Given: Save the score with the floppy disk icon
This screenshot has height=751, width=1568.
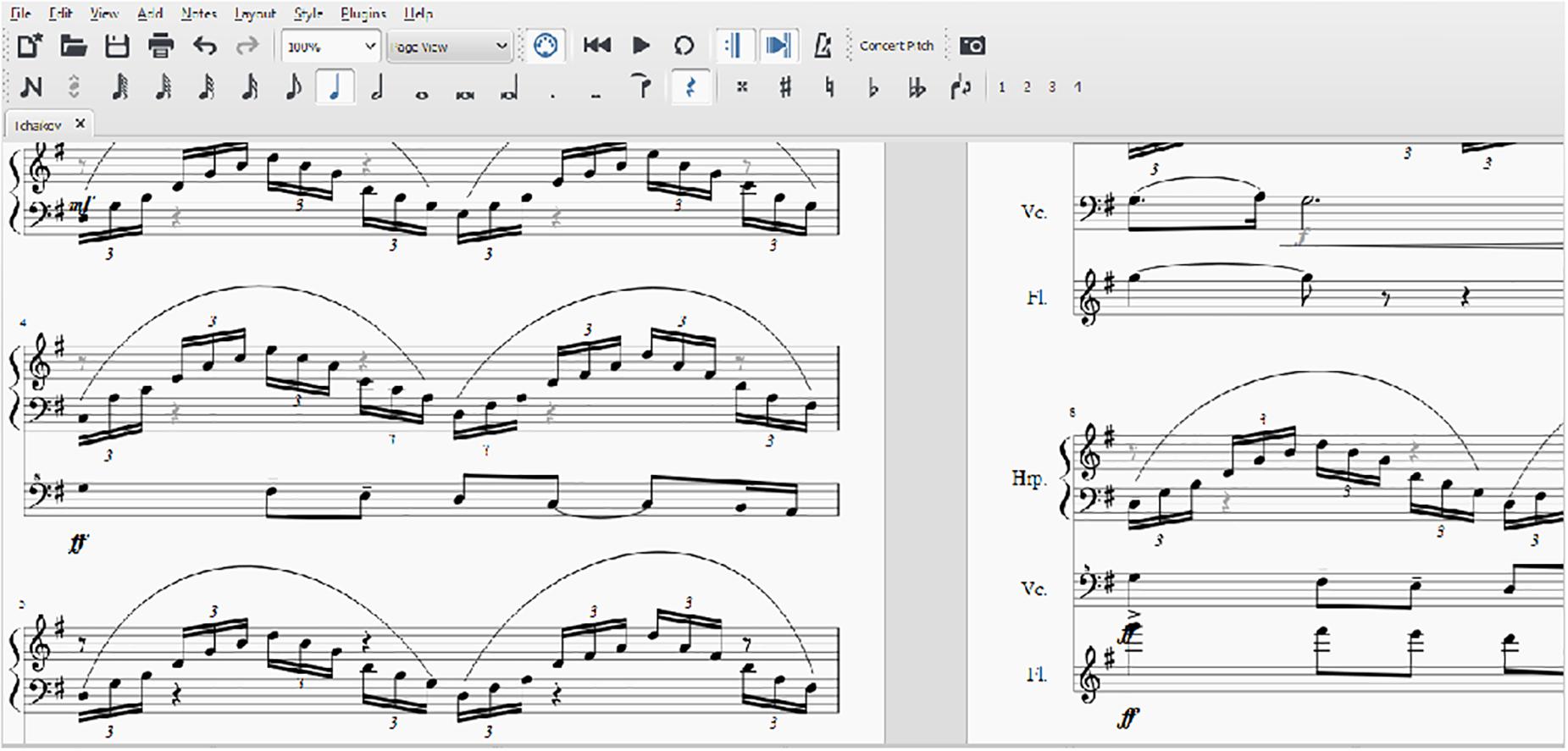Looking at the screenshot, I should (117, 46).
